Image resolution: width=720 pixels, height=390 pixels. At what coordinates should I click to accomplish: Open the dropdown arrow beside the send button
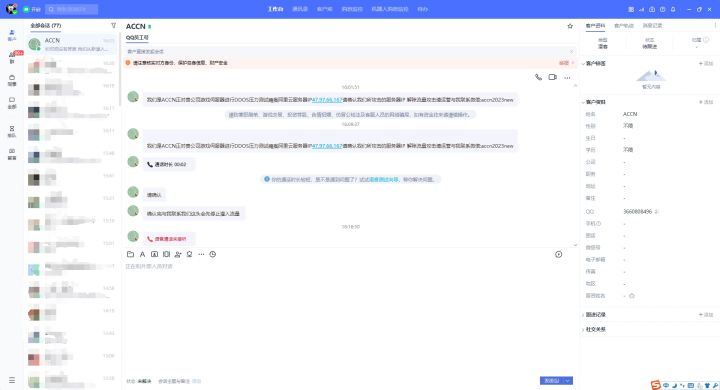[x=568, y=380]
